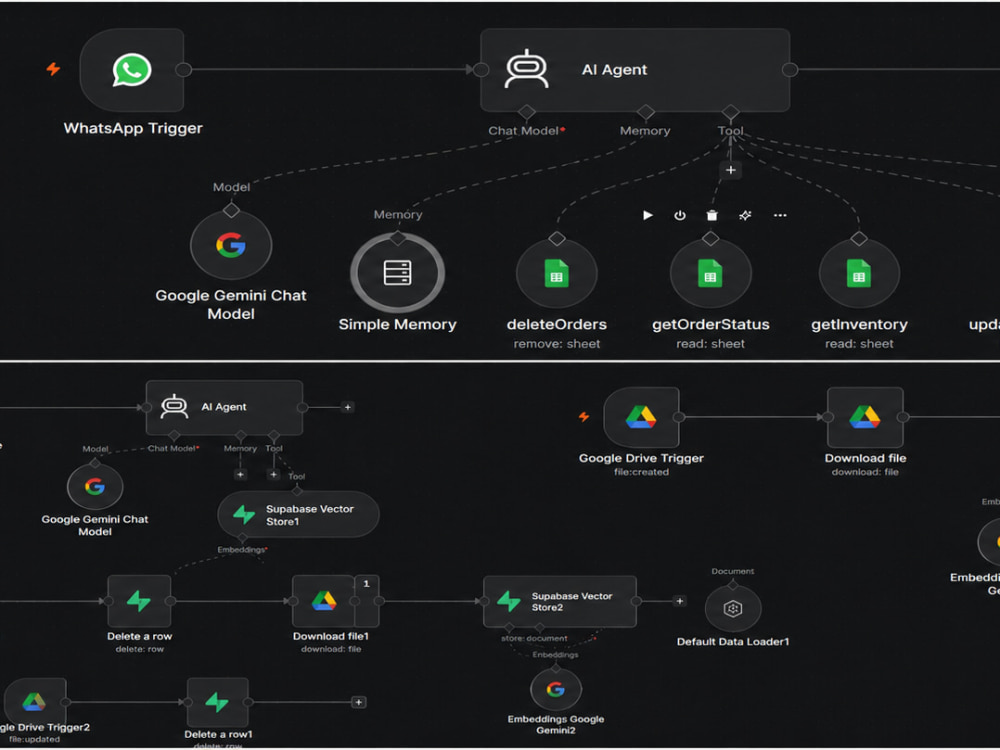Open the Google Drive Trigger file:created node
This screenshot has width=1000, height=750.
pos(641,417)
